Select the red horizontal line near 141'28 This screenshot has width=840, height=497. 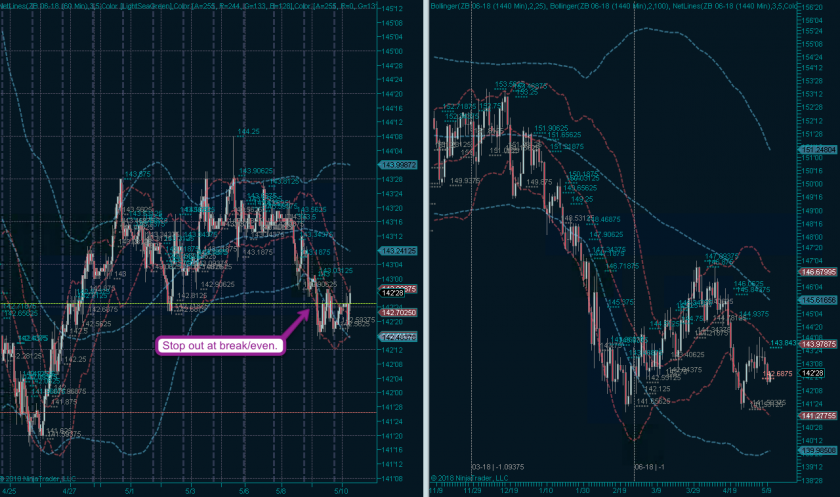[x=188, y=412]
